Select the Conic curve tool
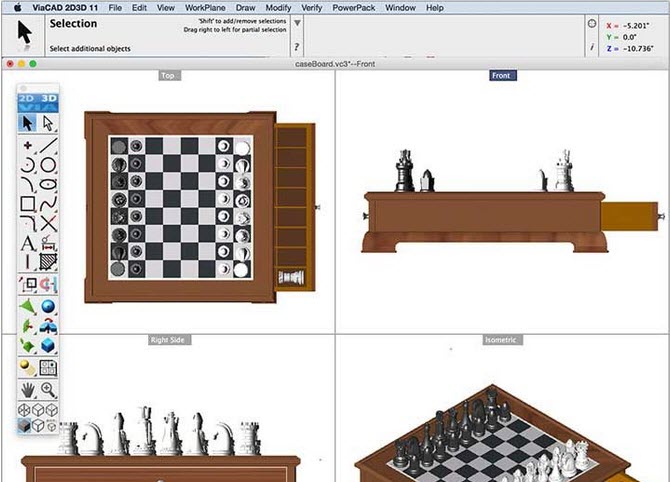This screenshot has height=482, width=670. 28,185
